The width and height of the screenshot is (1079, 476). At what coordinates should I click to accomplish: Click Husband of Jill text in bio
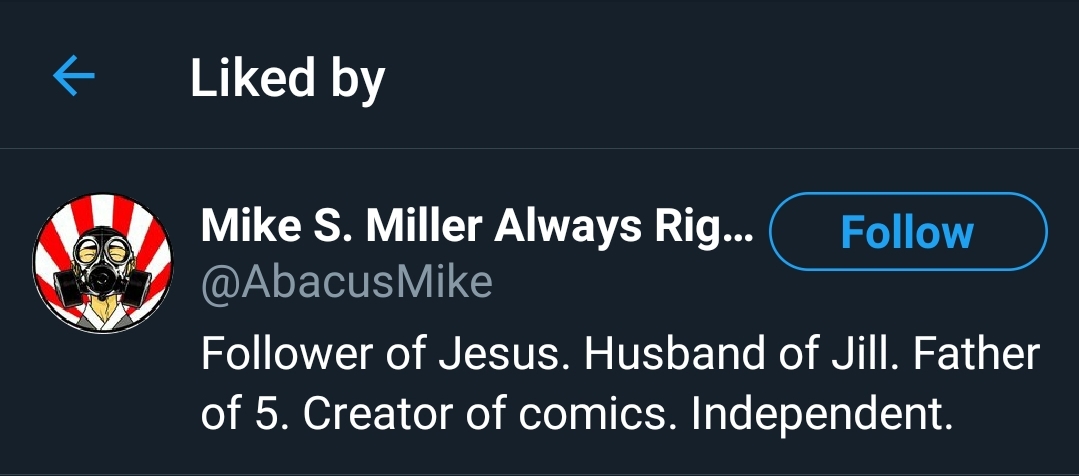pos(731,354)
